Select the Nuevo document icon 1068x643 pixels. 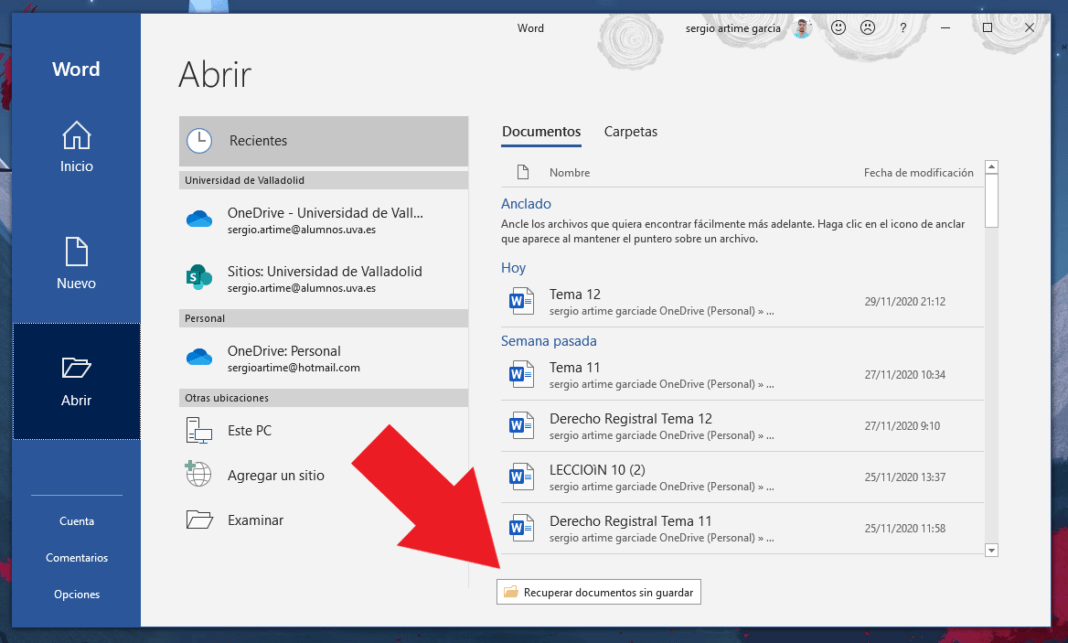tap(76, 251)
